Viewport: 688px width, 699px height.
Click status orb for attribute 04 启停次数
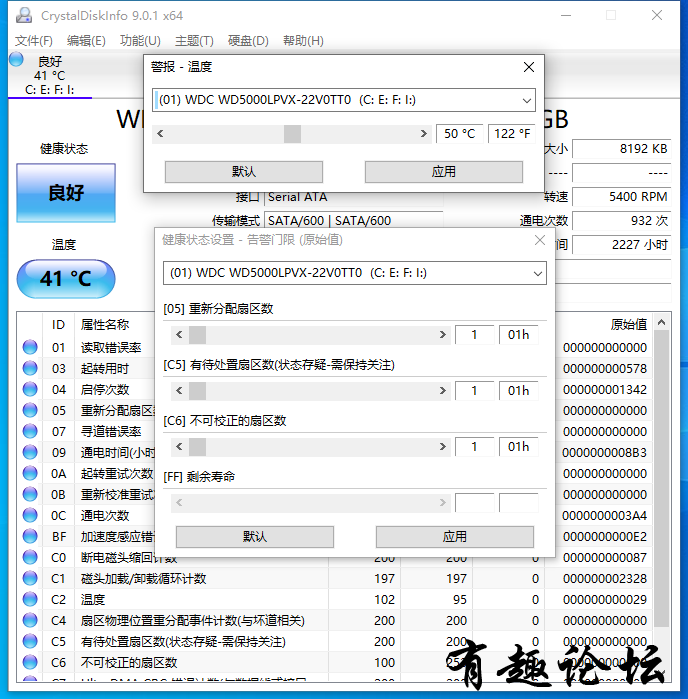(x=30, y=389)
